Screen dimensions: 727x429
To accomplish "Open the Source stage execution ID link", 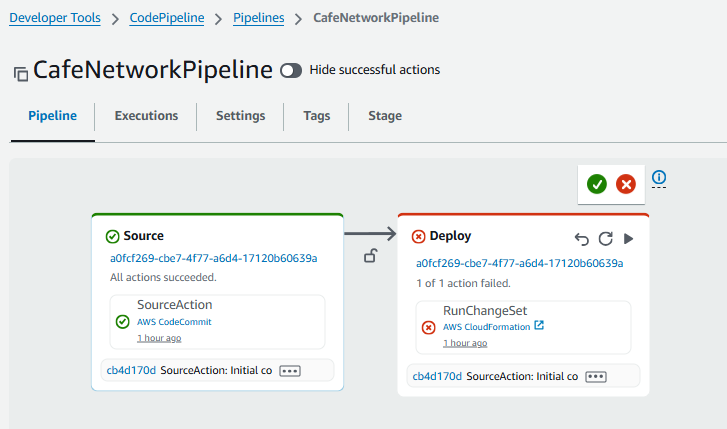I will (x=213, y=258).
